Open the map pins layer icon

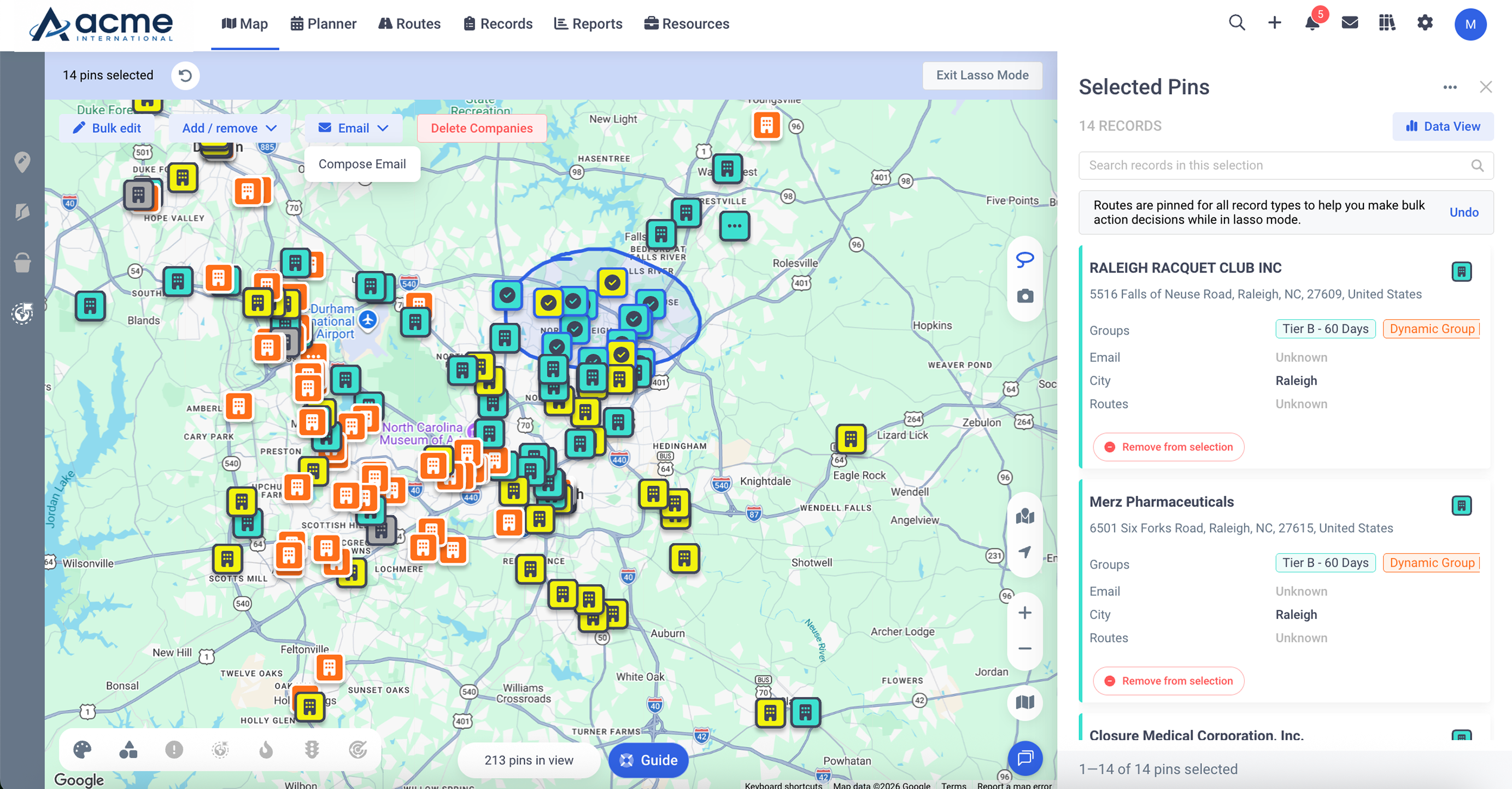coord(1025,516)
